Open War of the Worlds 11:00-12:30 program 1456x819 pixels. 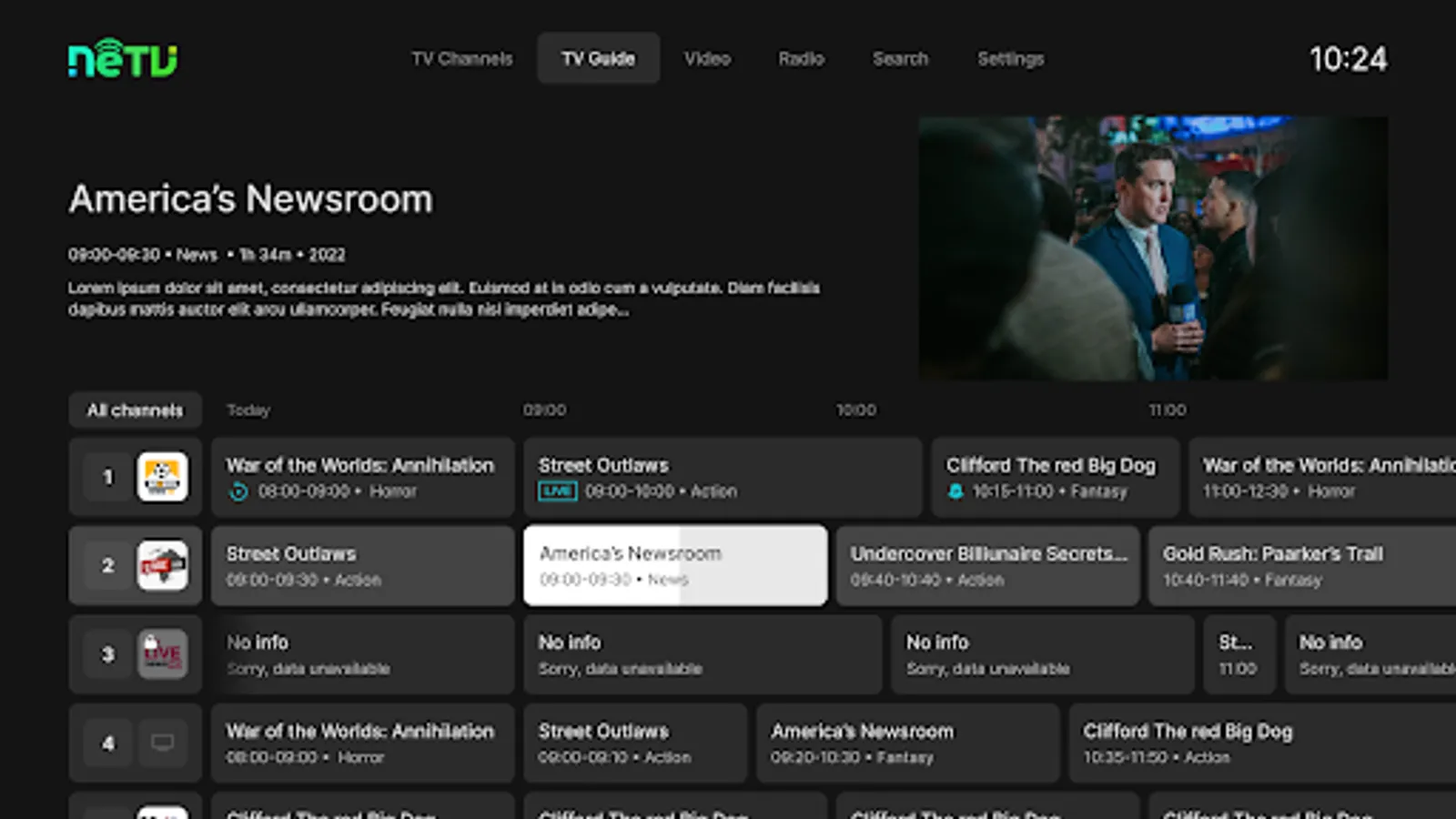click(1322, 477)
